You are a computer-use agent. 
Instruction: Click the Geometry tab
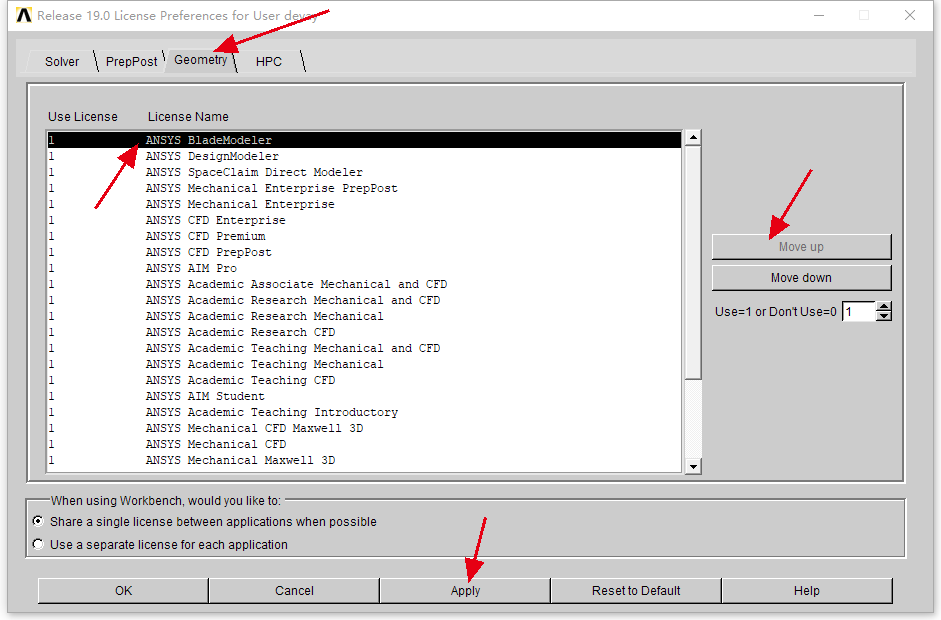tap(200, 60)
